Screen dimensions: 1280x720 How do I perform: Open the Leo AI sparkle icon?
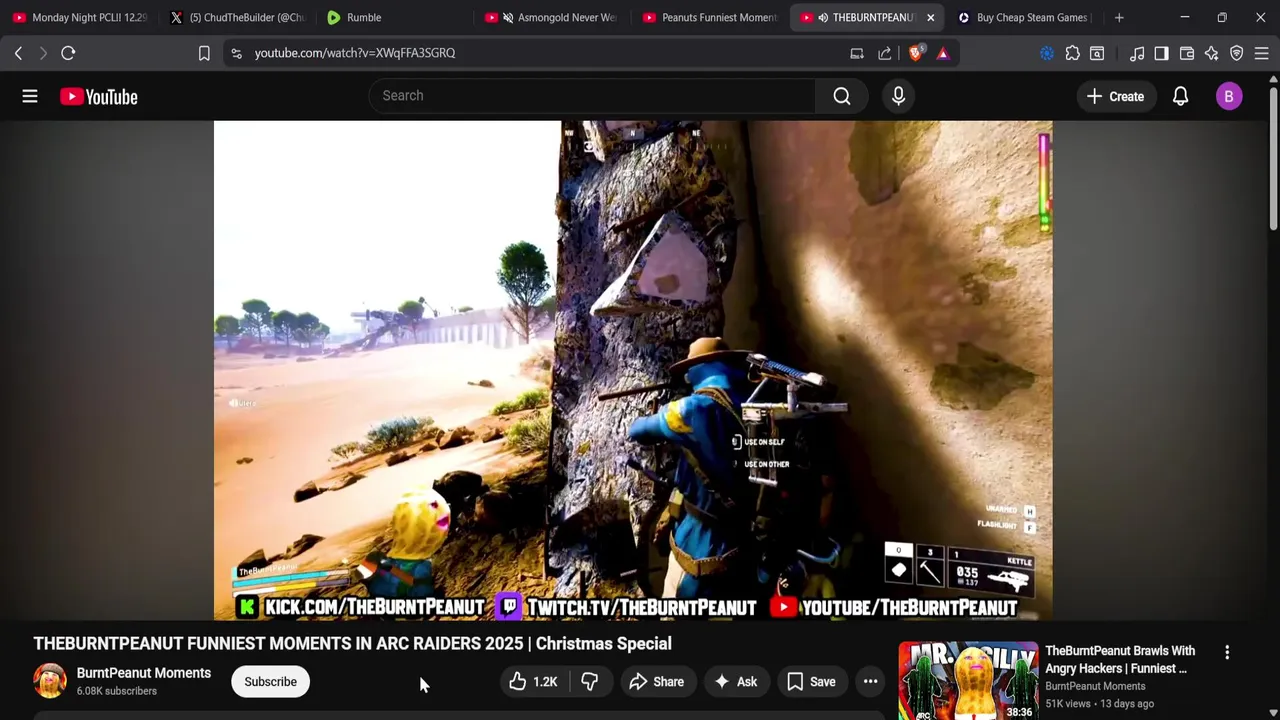click(x=1212, y=53)
